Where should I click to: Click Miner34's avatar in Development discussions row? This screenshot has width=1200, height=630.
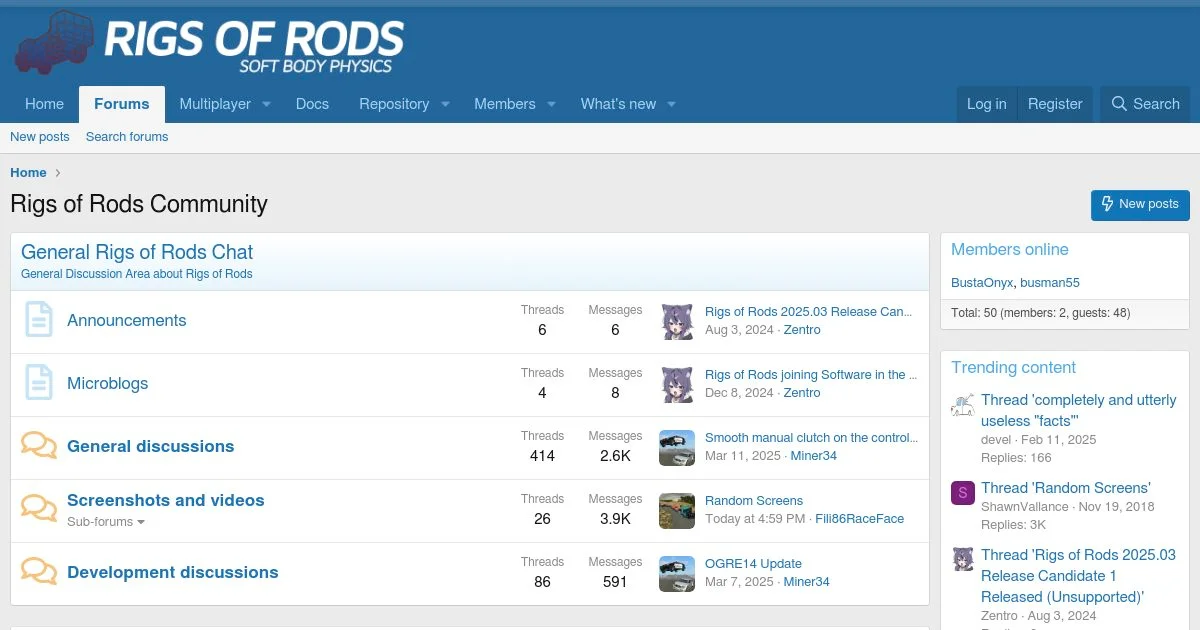tap(677, 573)
